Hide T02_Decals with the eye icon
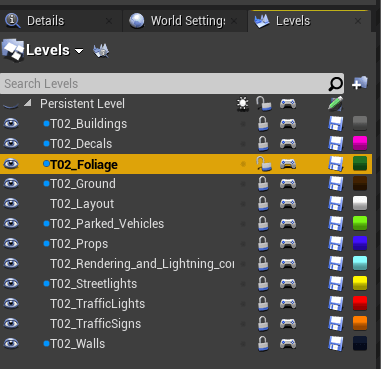 click(11, 144)
